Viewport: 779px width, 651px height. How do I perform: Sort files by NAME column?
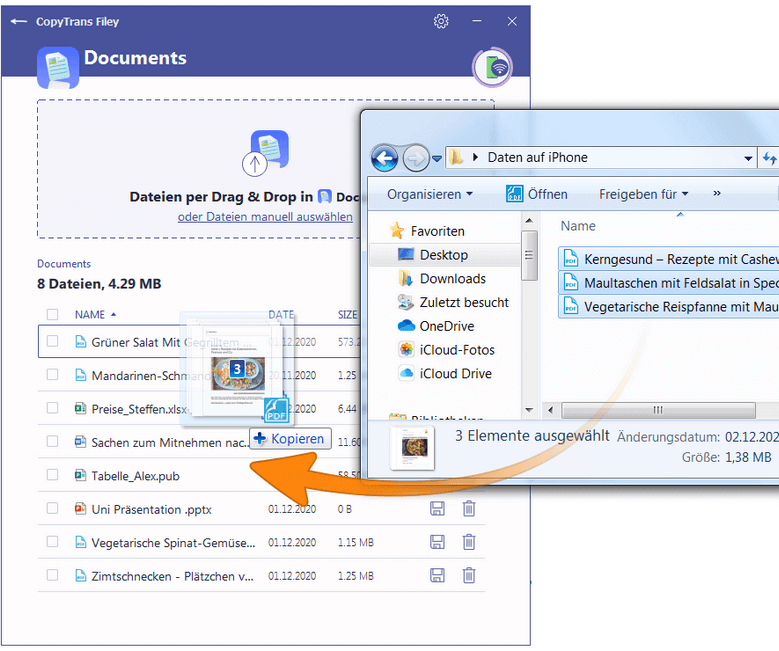coord(95,315)
